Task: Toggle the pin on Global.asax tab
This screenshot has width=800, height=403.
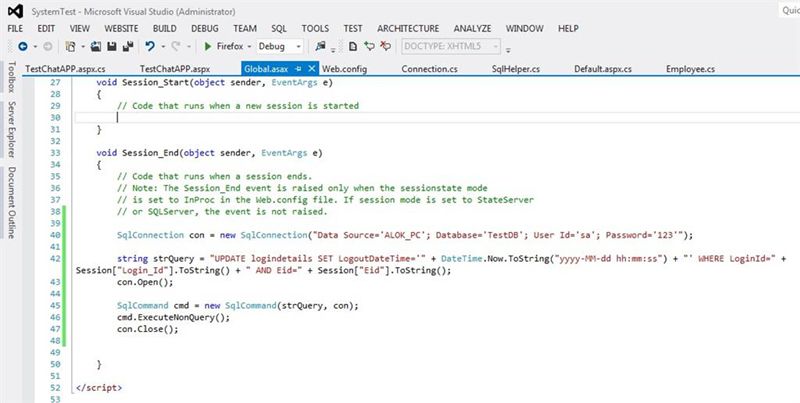Action: tap(298, 69)
